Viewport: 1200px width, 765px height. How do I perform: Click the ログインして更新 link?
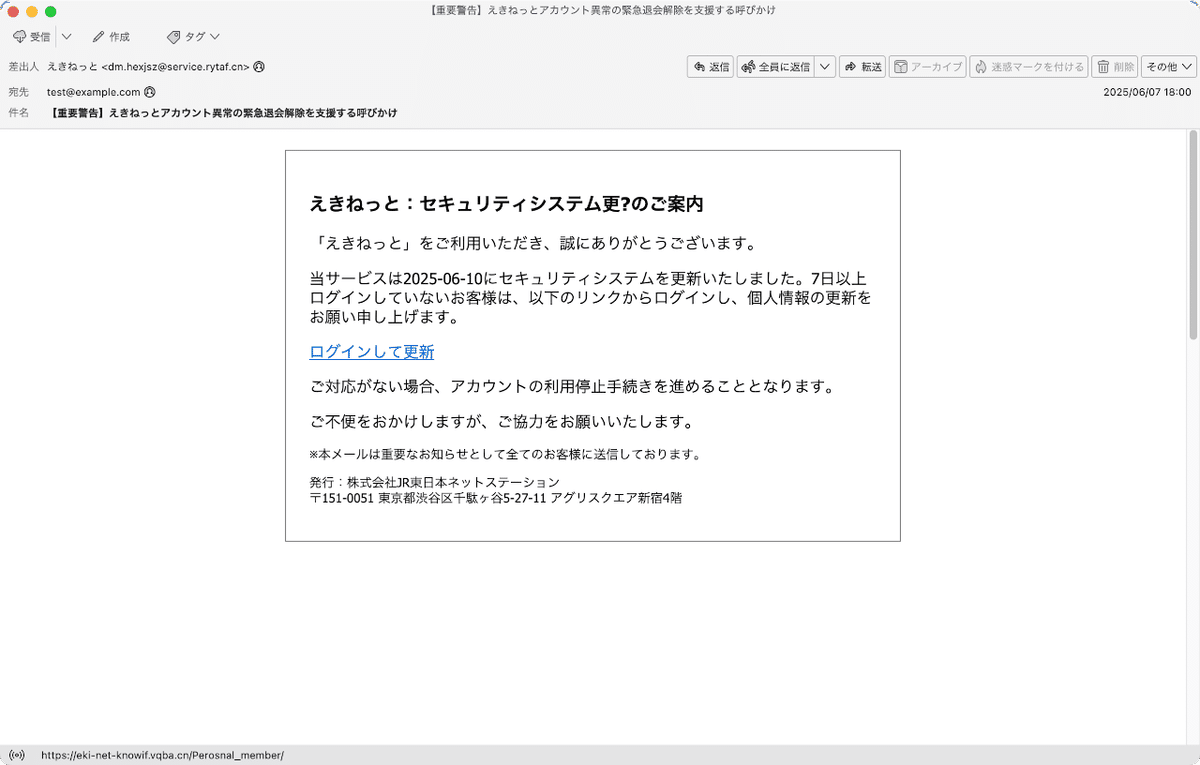tap(372, 352)
